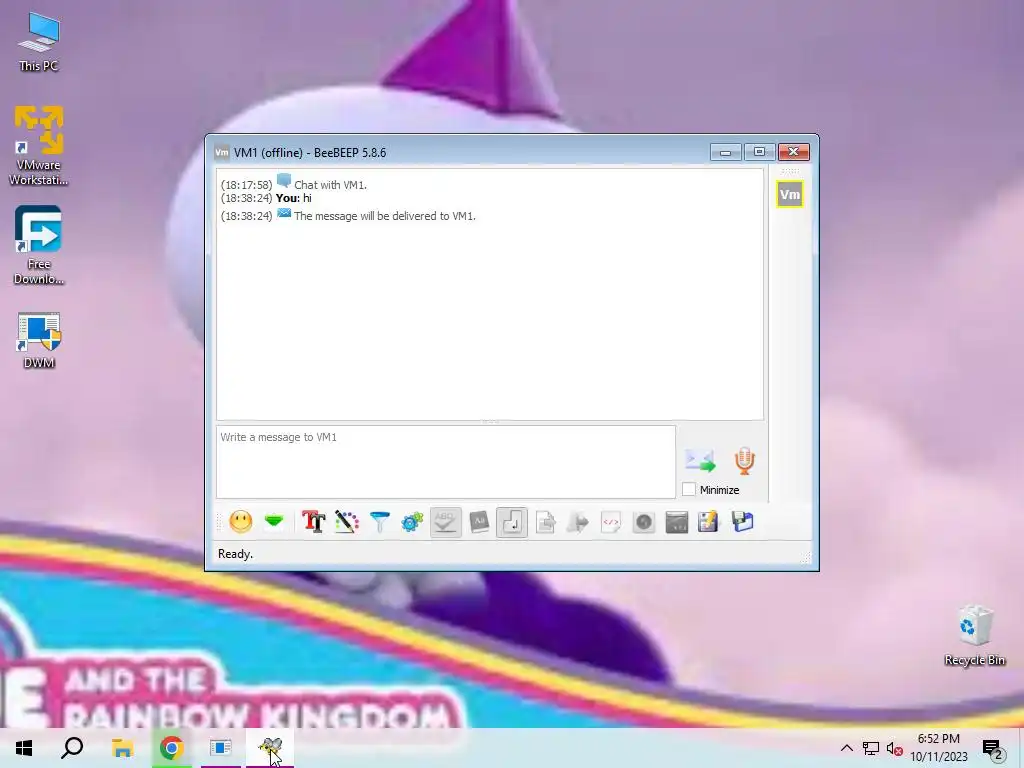The image size is (1024, 768).
Task: Click the window resize grip in the status bar
Action: 806,557
